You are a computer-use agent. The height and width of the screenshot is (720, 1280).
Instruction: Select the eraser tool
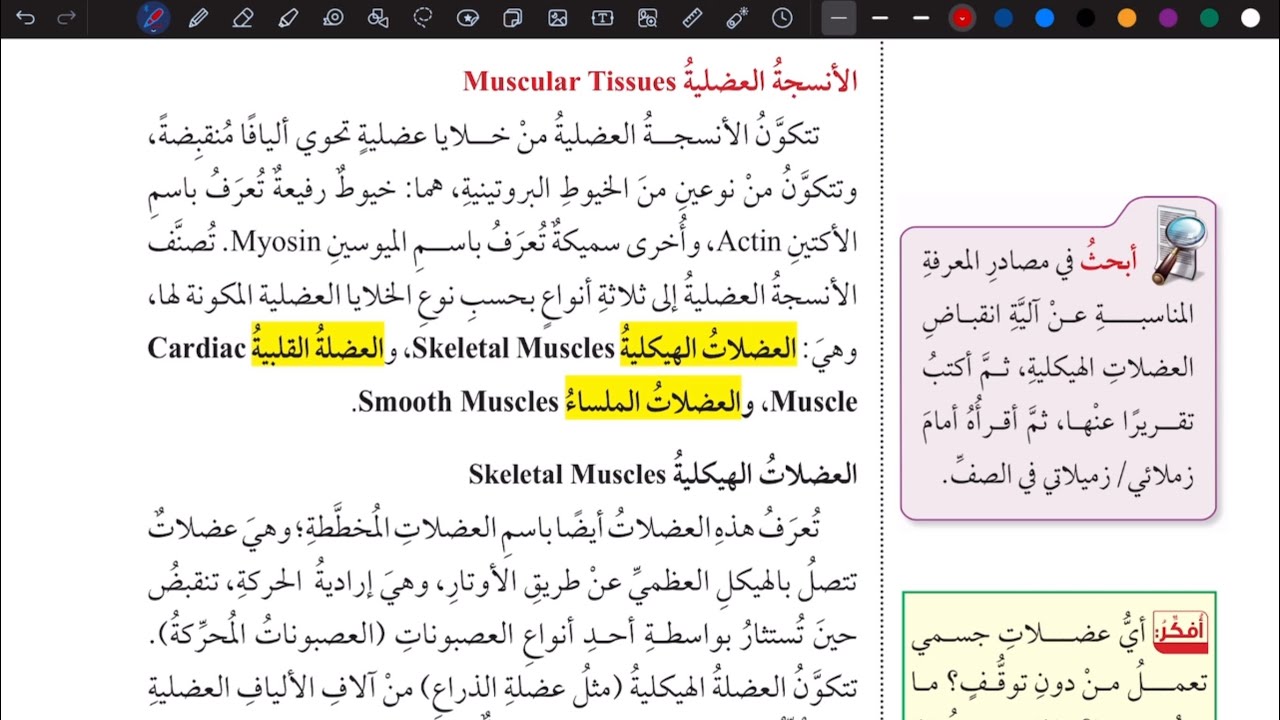click(x=242, y=18)
